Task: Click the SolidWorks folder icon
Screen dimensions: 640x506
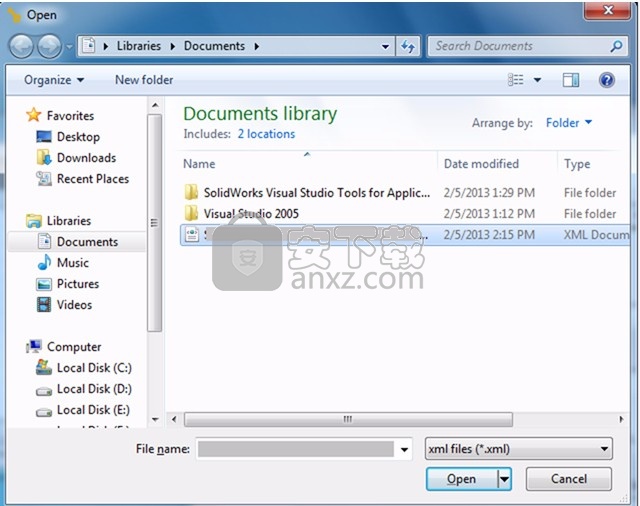Action: point(191,192)
